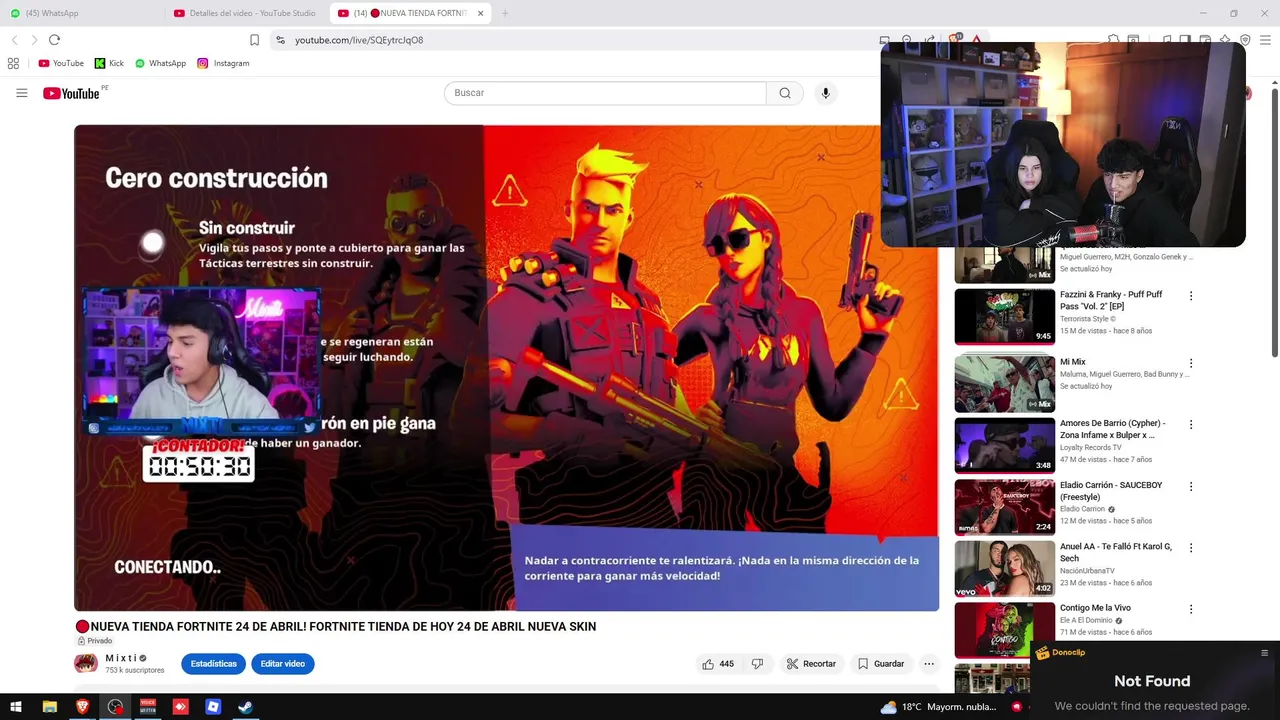The image size is (1280, 720).
Task: Click the site info icon before URL
Action: tap(280, 40)
